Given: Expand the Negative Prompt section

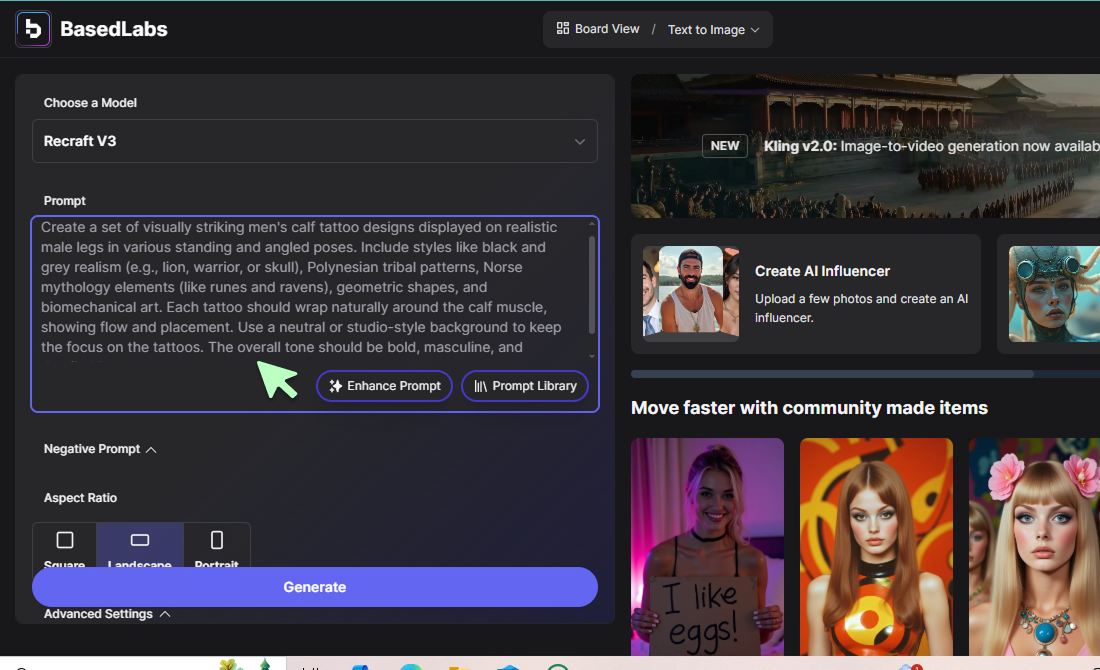Looking at the screenshot, I should click(x=100, y=449).
